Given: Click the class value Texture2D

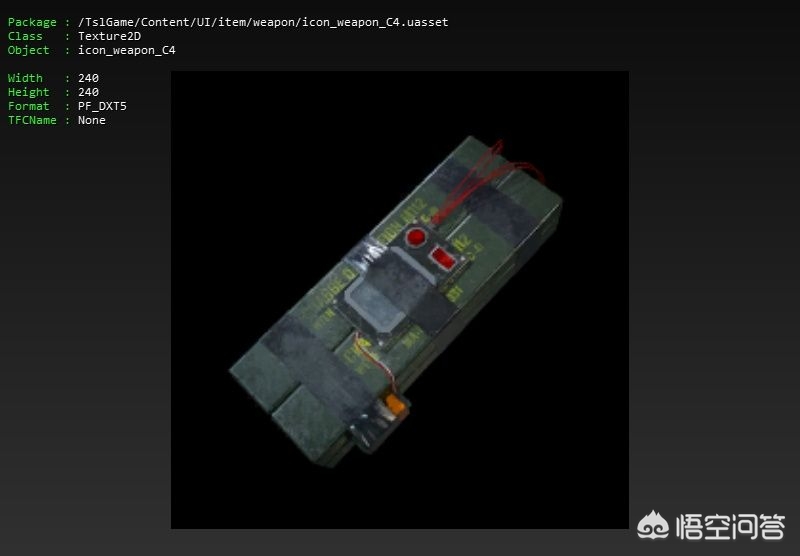Looking at the screenshot, I should pyautogui.click(x=109, y=36).
